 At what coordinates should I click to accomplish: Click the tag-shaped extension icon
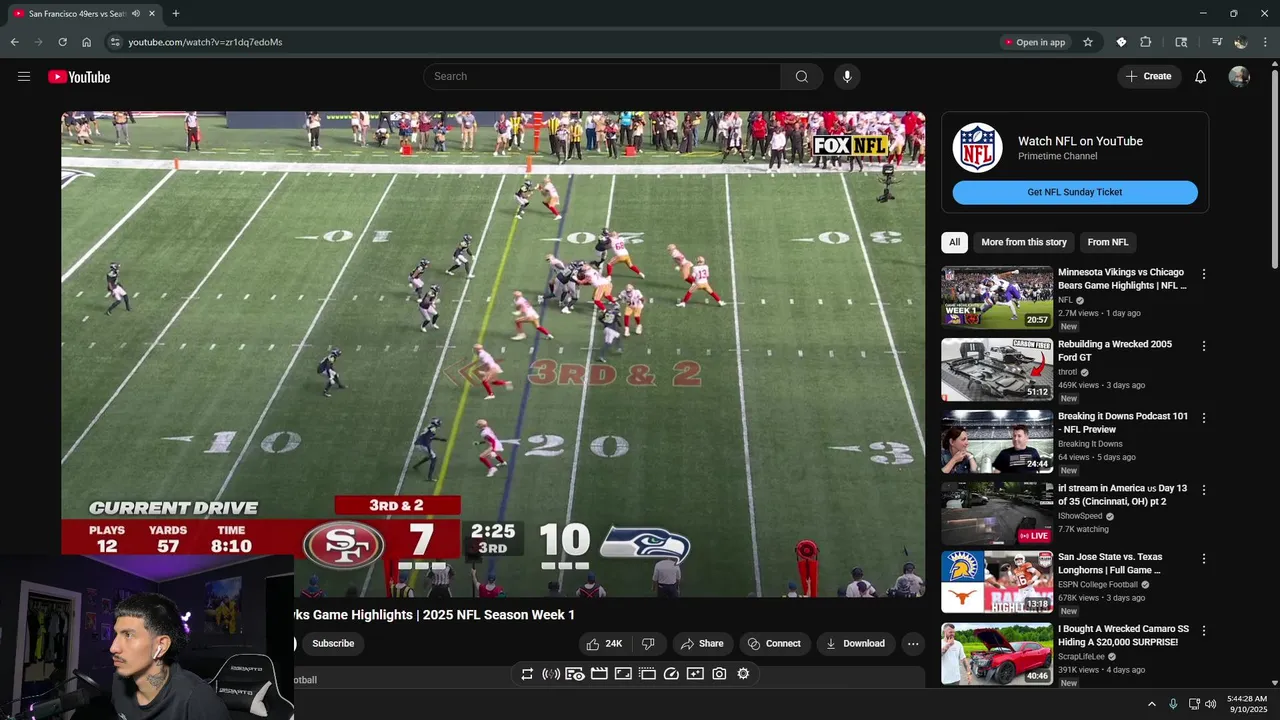coord(1121,42)
